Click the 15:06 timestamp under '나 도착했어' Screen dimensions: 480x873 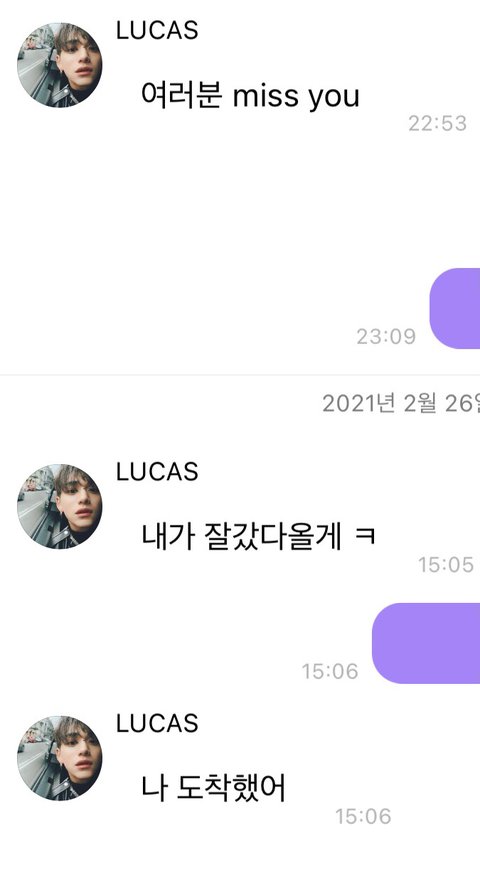click(x=363, y=816)
